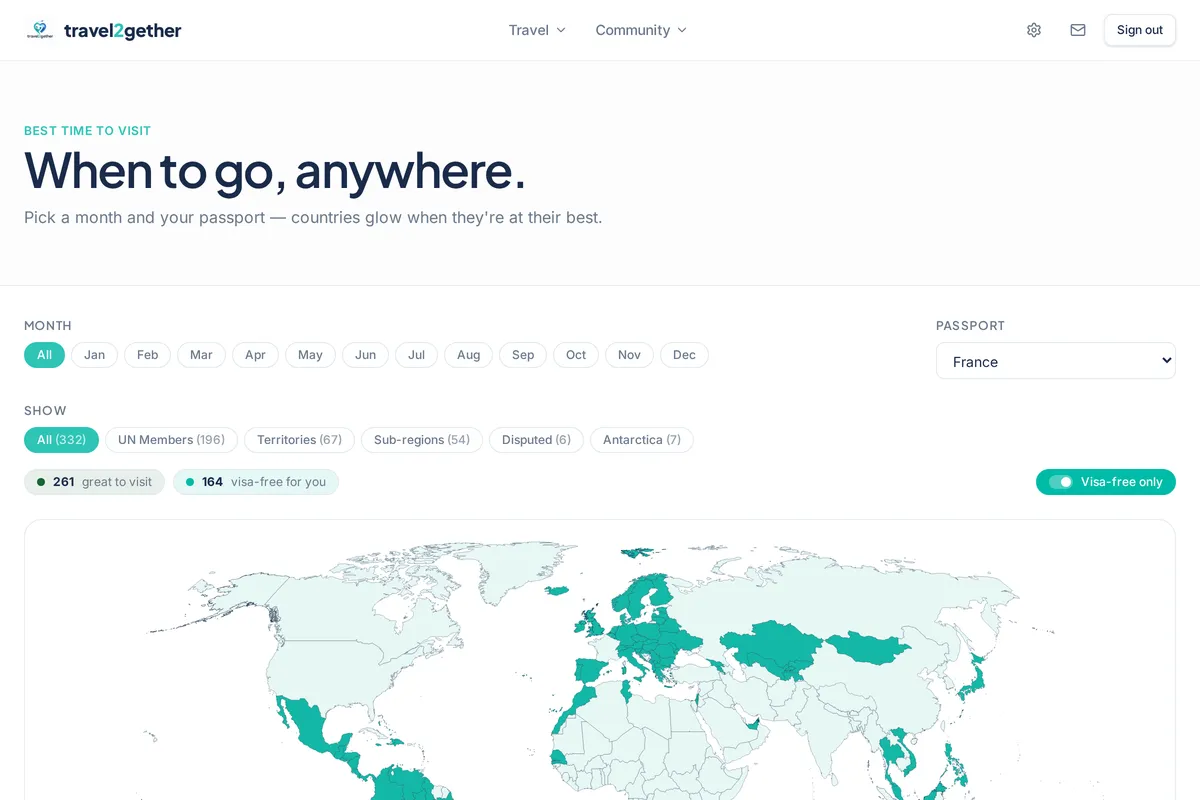Show Antarctica (7) regions
This screenshot has width=1200, height=800.
[642, 440]
